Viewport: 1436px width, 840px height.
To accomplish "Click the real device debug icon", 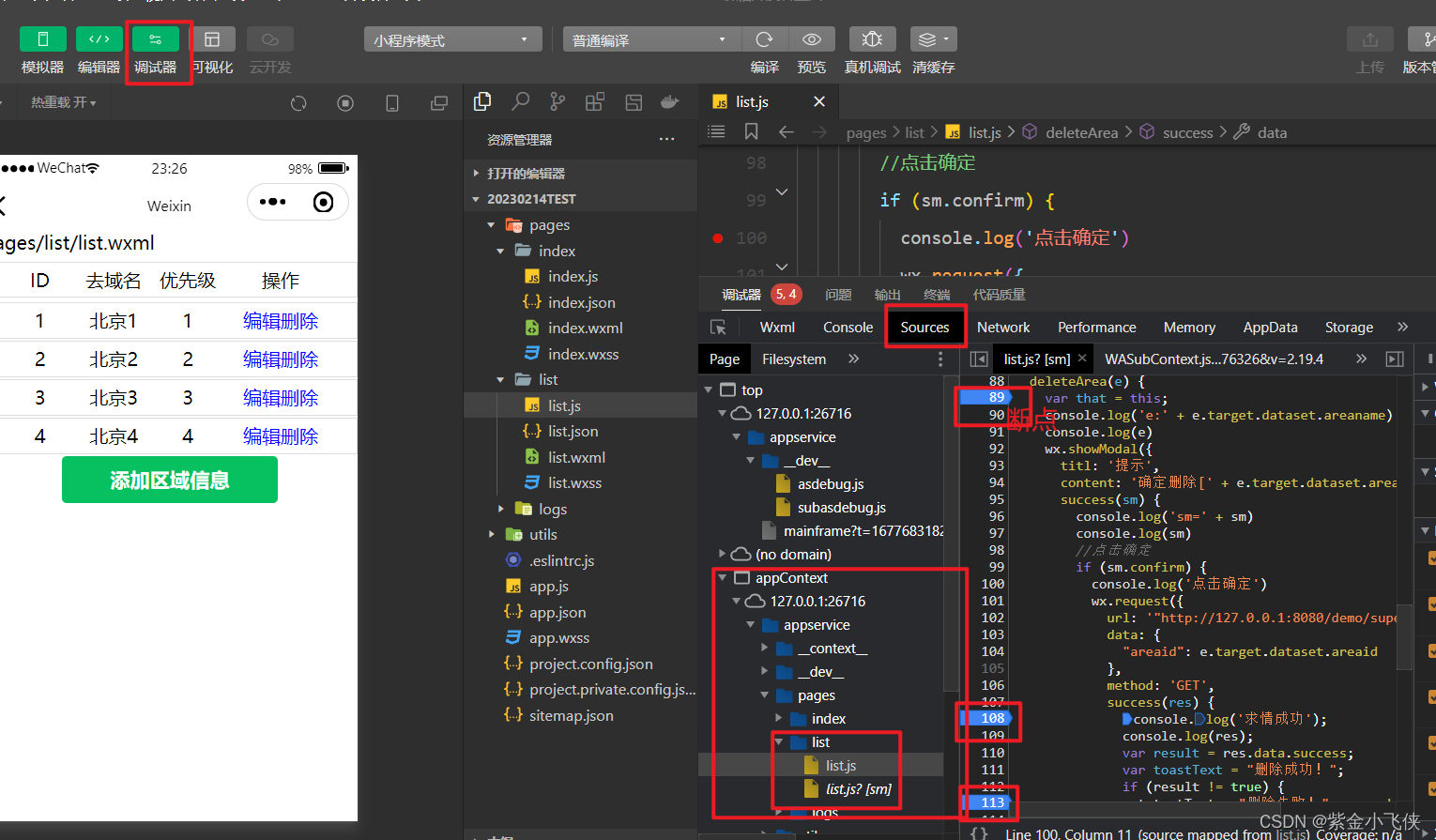I will (872, 39).
